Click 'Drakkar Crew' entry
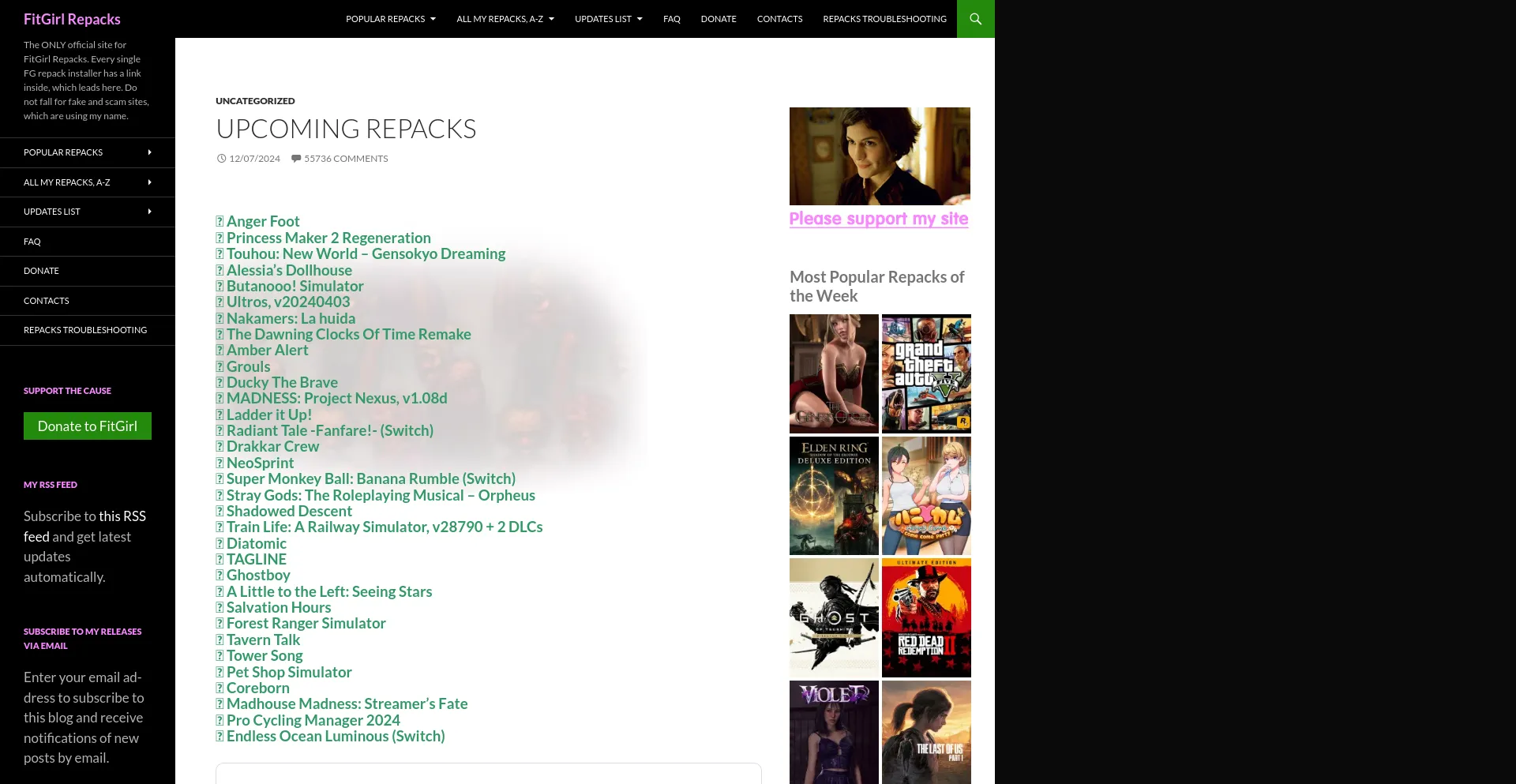Viewport: 1516px width, 784px height. pos(273,447)
